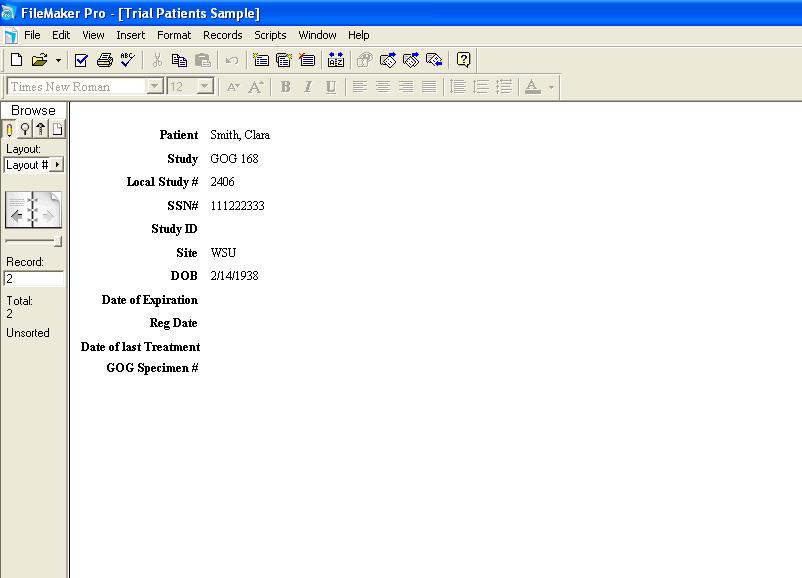Click the first blue-arrow records icon
Image resolution: width=802 pixels, height=578 pixels.
coord(388,60)
